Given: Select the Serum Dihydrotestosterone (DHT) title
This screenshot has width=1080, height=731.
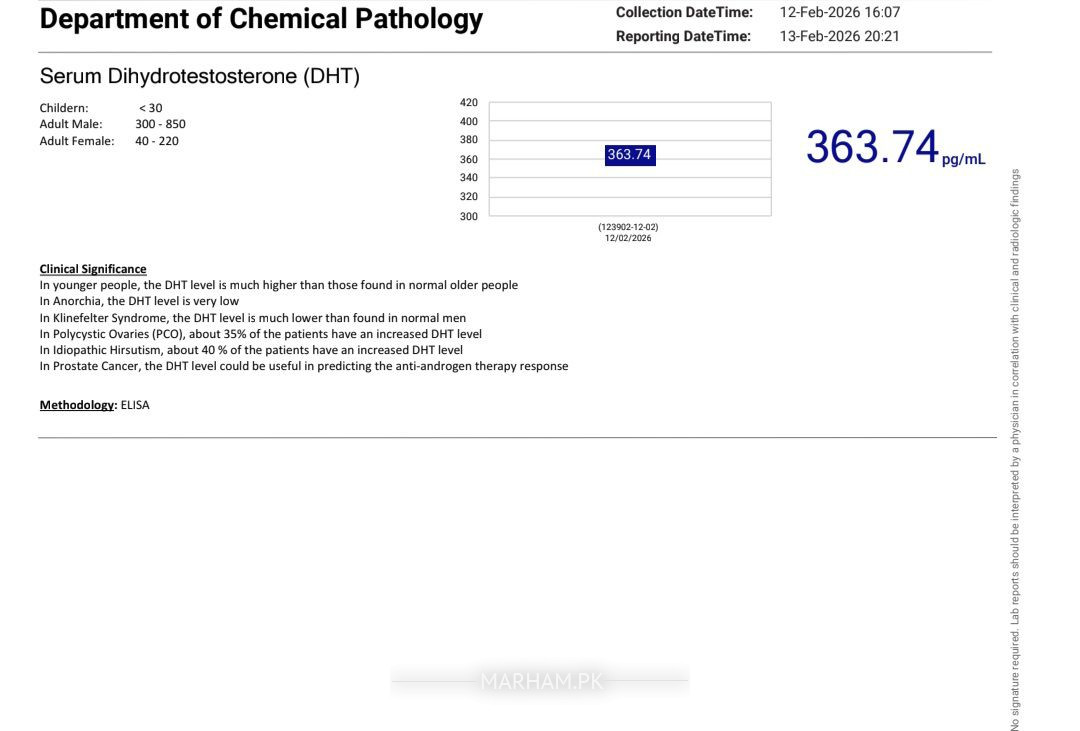Looking at the screenshot, I should pyautogui.click(x=200, y=76).
